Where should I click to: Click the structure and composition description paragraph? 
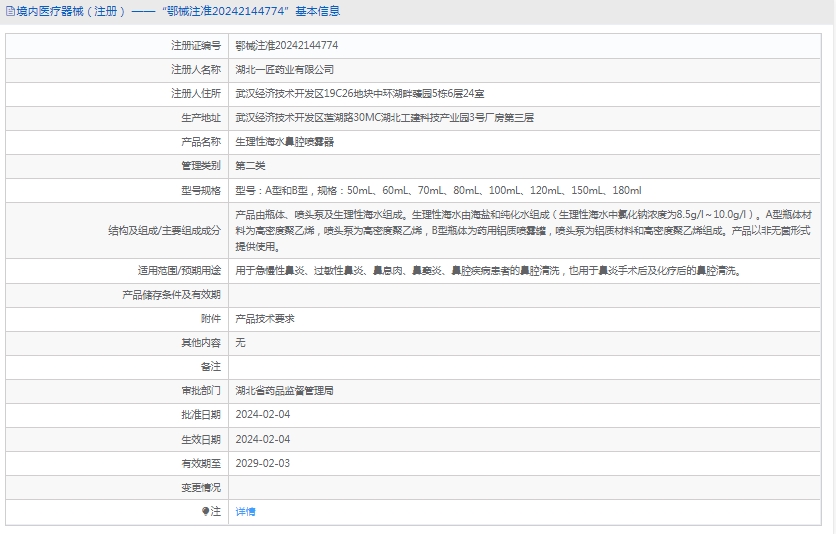click(x=522, y=230)
